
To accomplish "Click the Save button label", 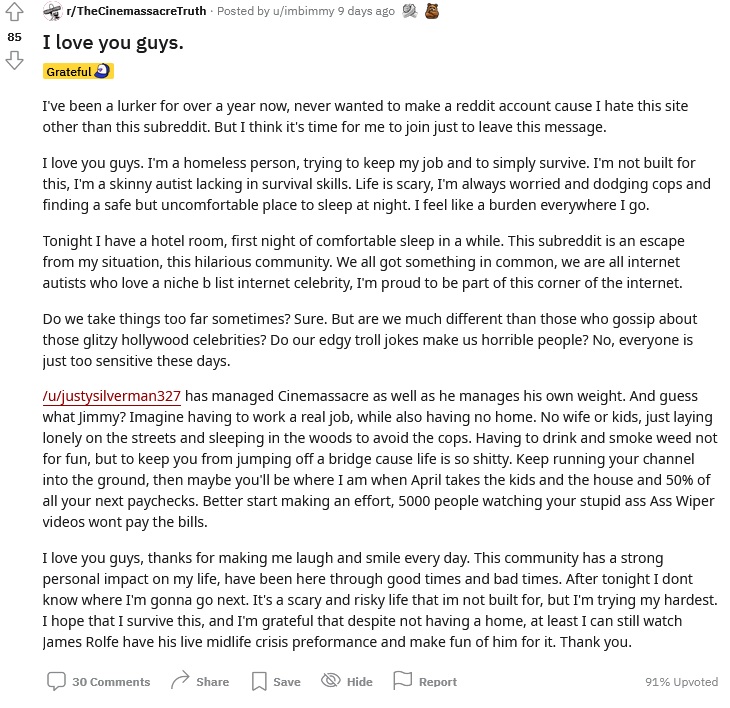I will [x=287, y=682].
